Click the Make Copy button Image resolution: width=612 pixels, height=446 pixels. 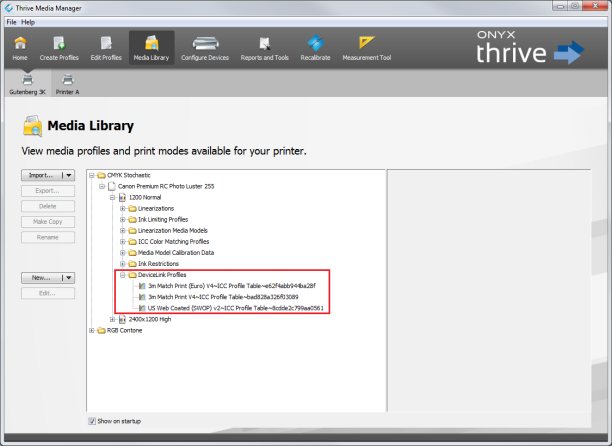point(48,222)
